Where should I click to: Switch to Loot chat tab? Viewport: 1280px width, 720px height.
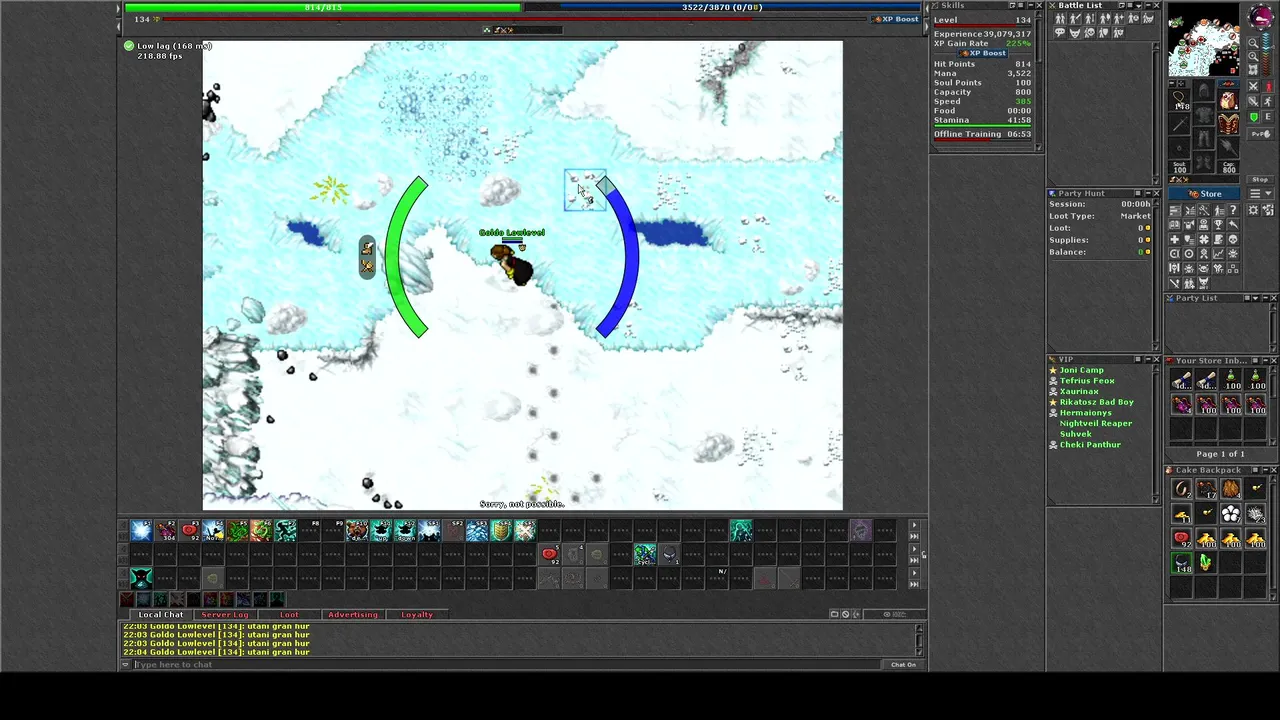(289, 614)
